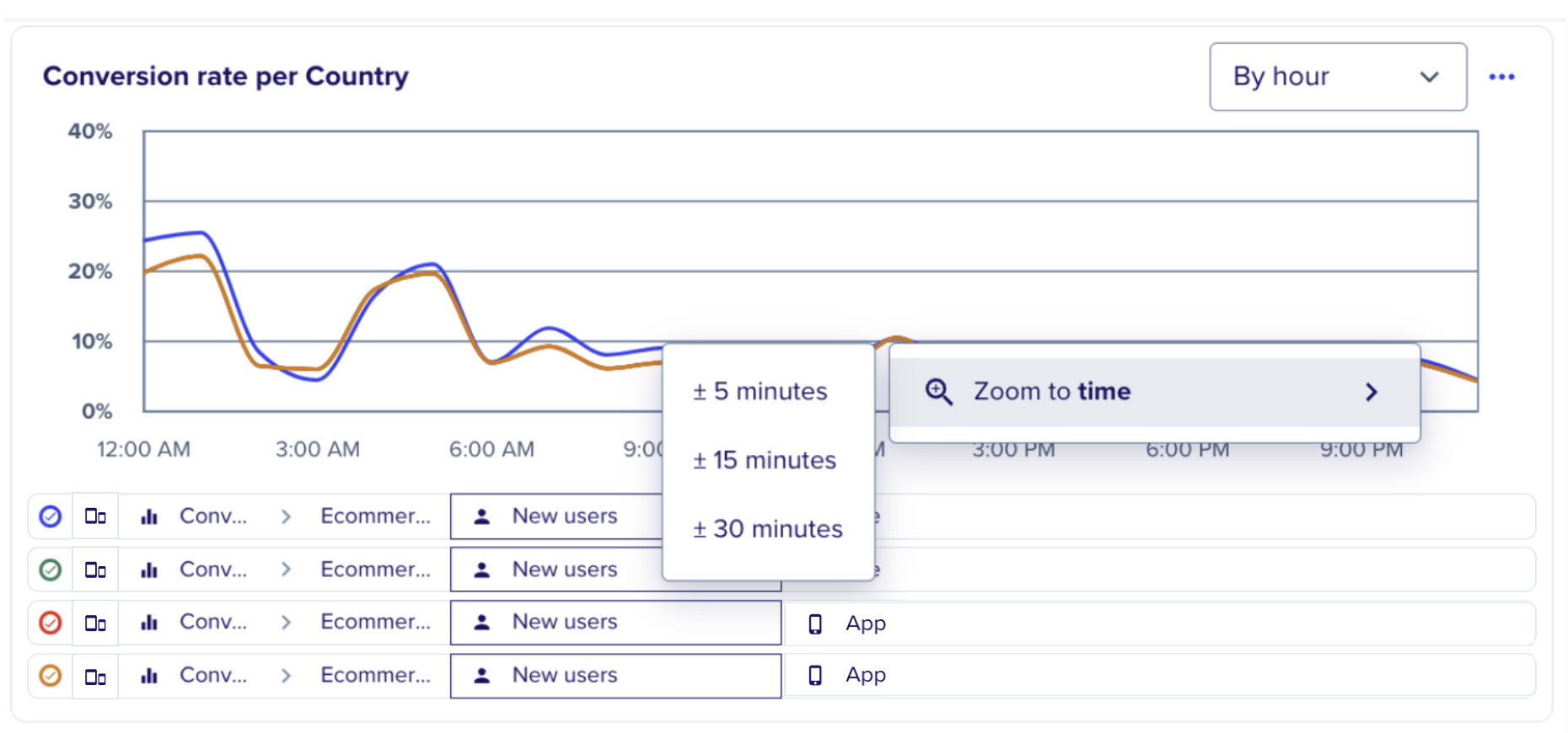This screenshot has height=733, width=1568.
Task: Click phone icon in red series row
Action: (815, 623)
